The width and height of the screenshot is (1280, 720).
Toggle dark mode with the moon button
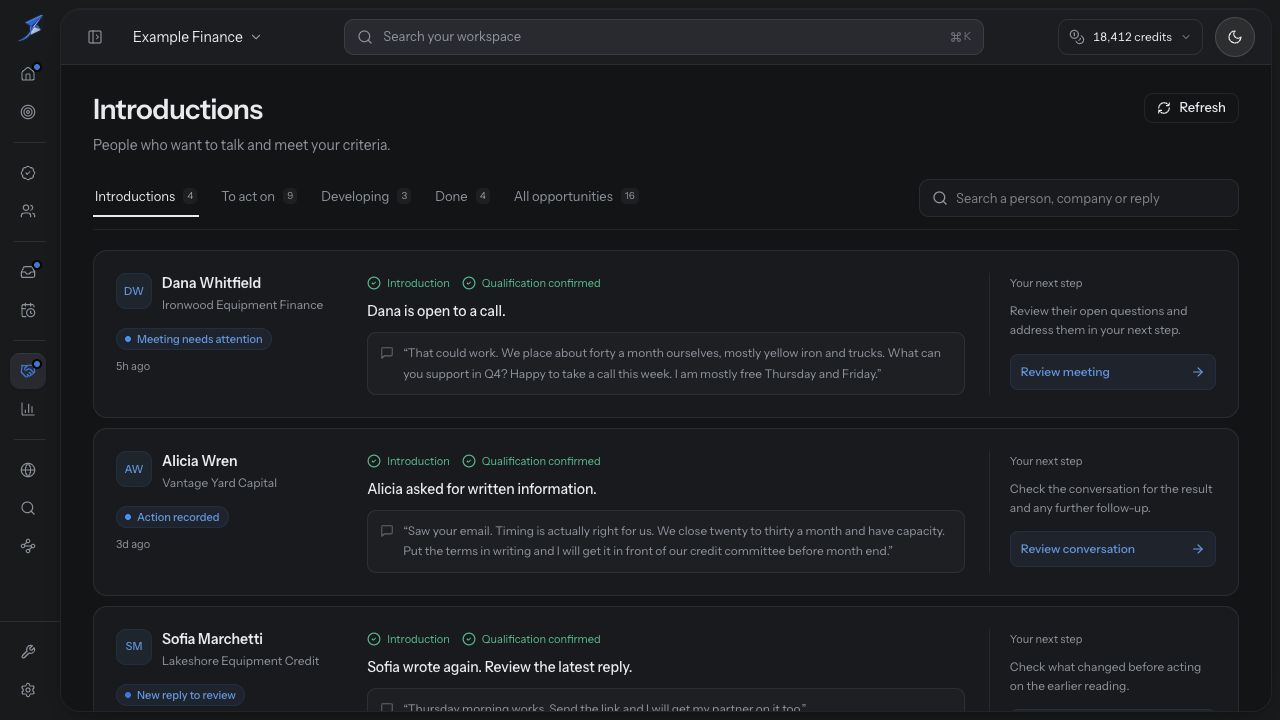point(1235,37)
